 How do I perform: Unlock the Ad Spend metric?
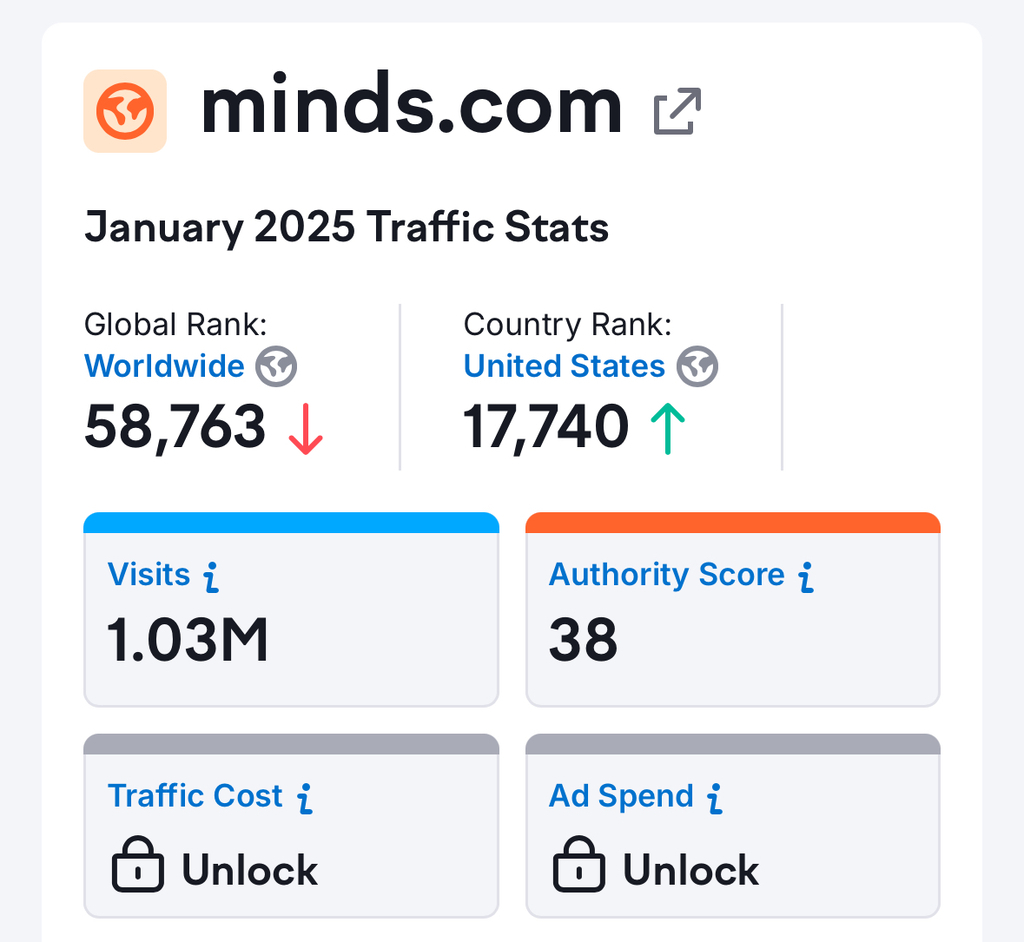click(x=690, y=870)
